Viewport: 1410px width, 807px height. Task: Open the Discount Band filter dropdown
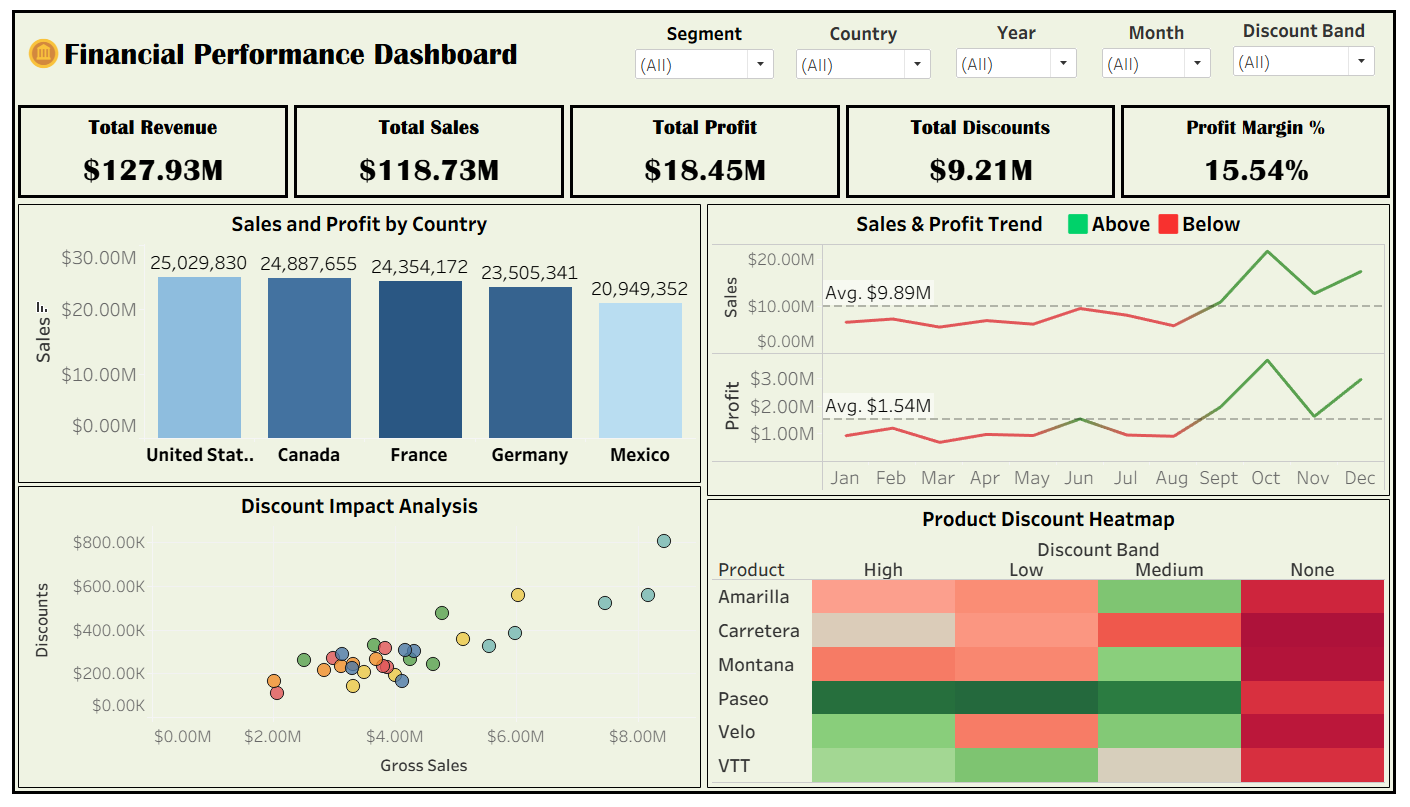tap(1304, 62)
